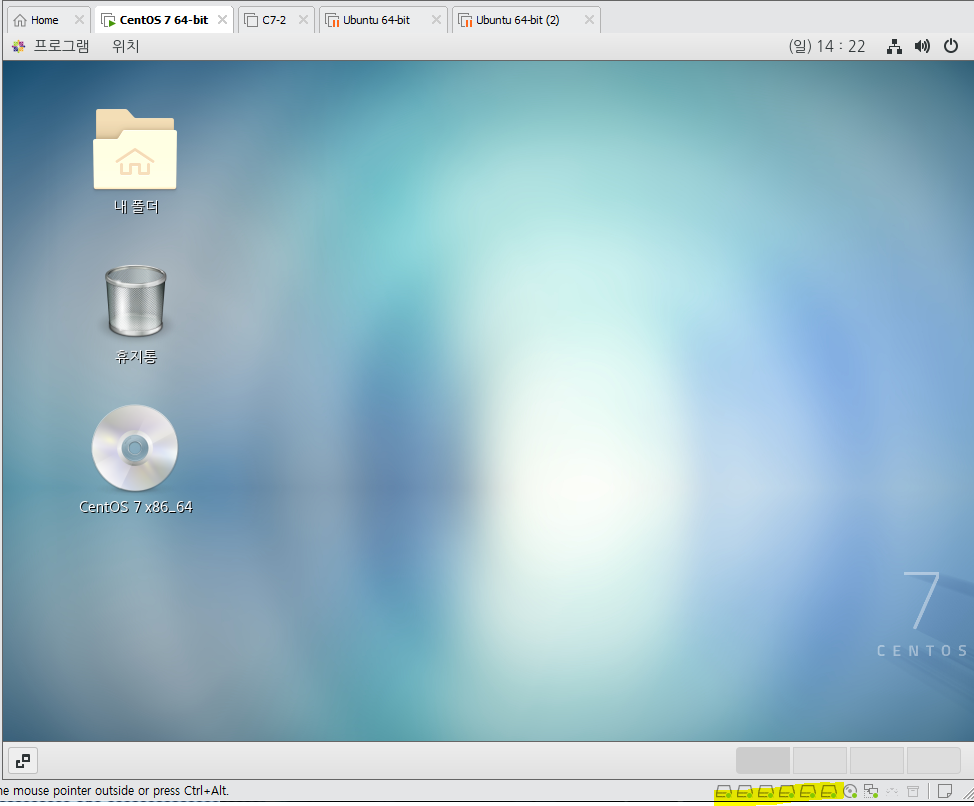Viewport: 974px width, 806px height.
Task: Switch to the highlighted active workspace
Action: tap(763, 761)
